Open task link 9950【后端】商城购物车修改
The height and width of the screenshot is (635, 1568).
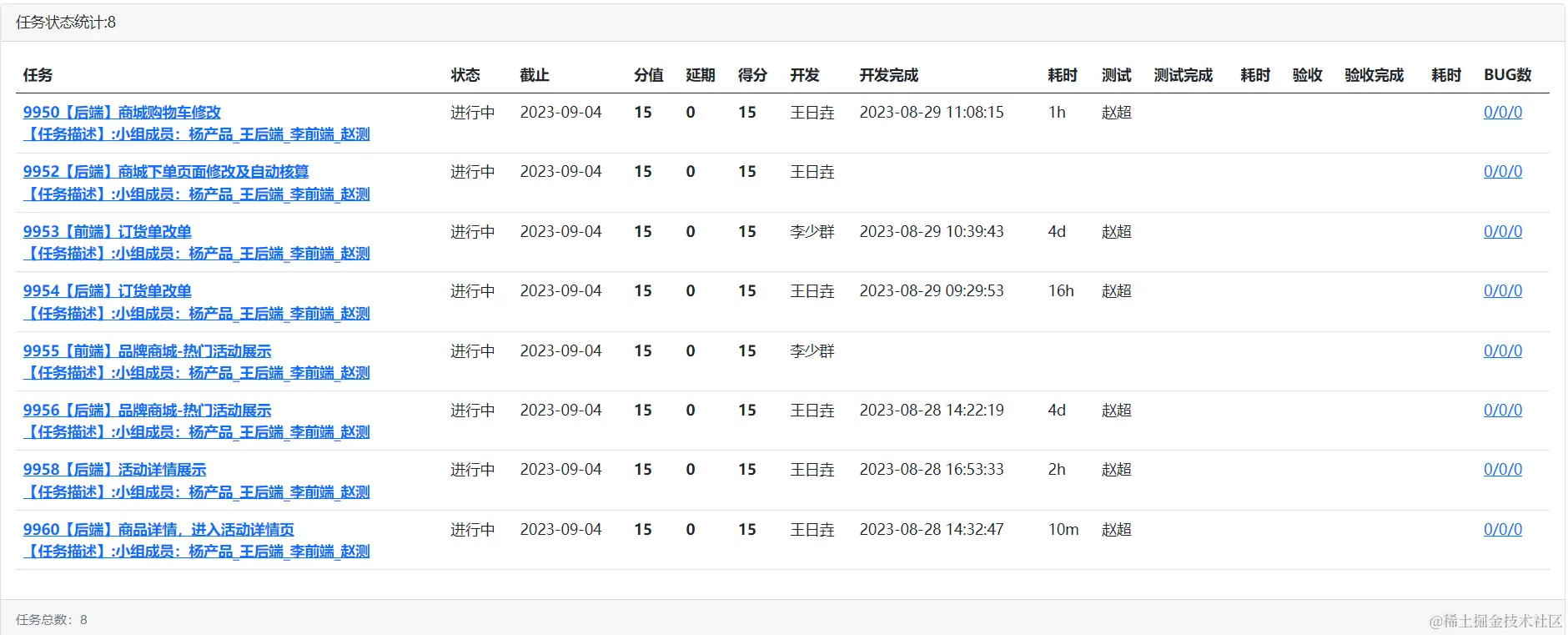122,112
